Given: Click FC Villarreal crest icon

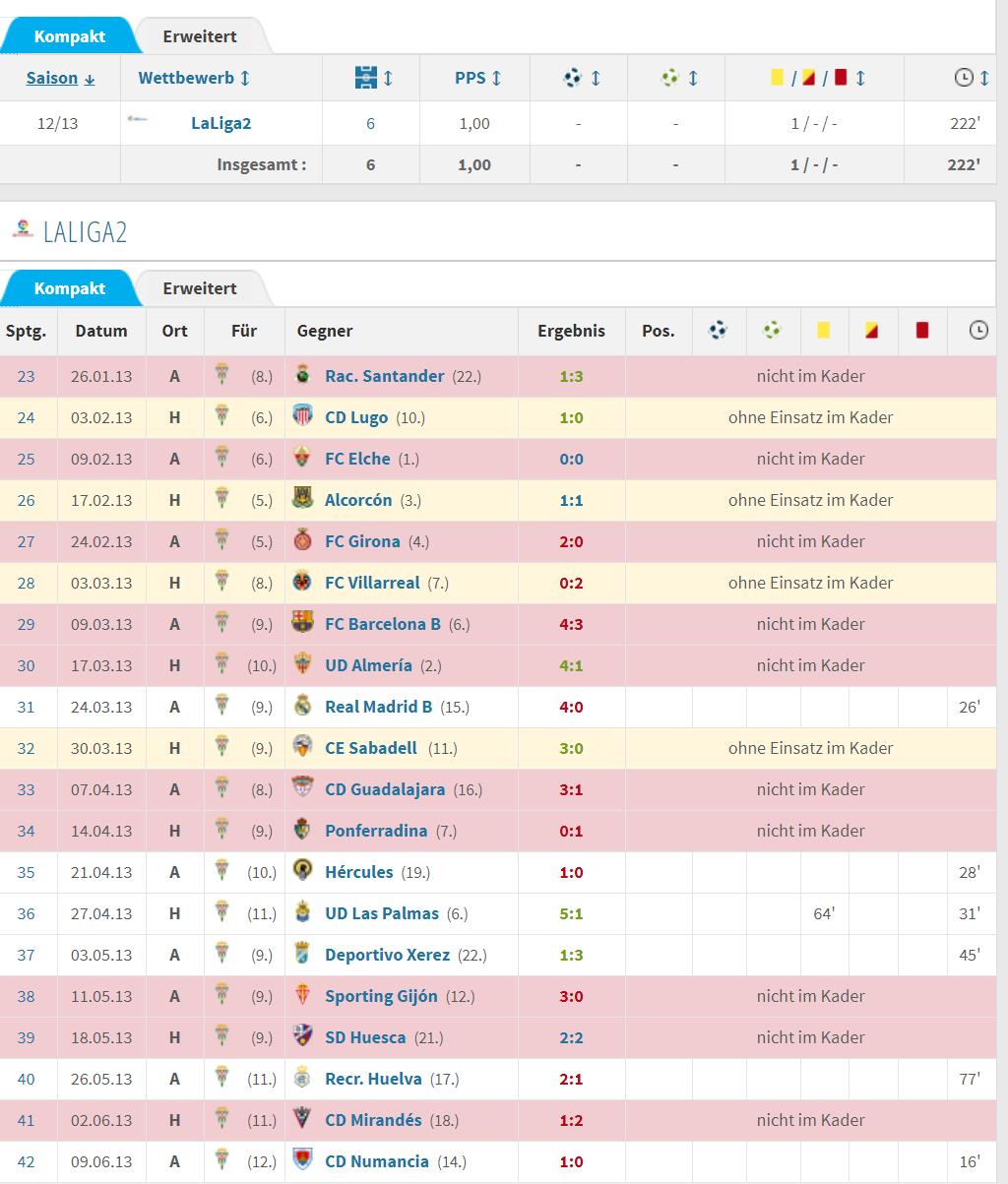Looking at the screenshot, I should pyautogui.click(x=303, y=582).
